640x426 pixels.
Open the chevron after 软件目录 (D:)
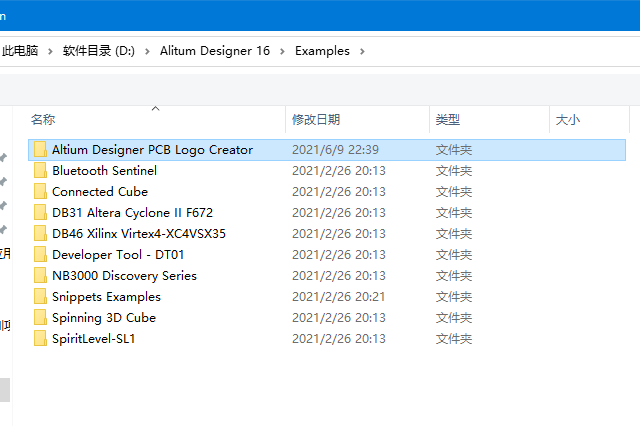point(147,51)
